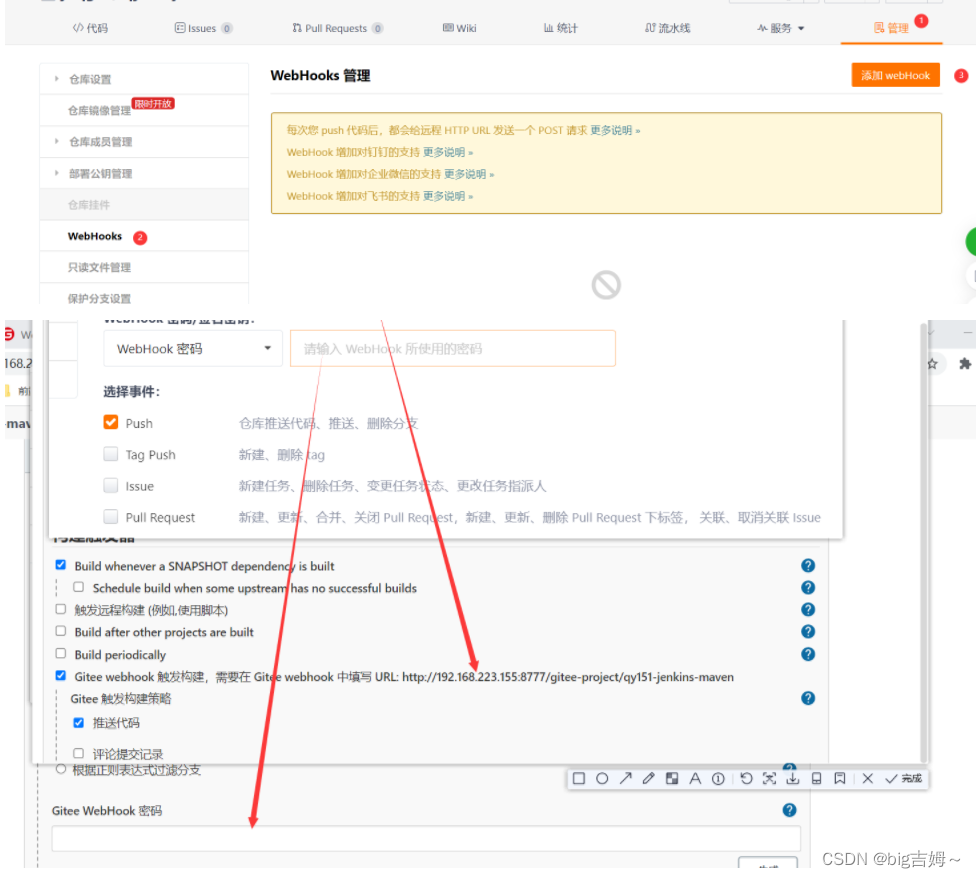Image resolution: width=976 pixels, height=878 pixels.
Task: Open help for Build periodically
Action: point(808,654)
